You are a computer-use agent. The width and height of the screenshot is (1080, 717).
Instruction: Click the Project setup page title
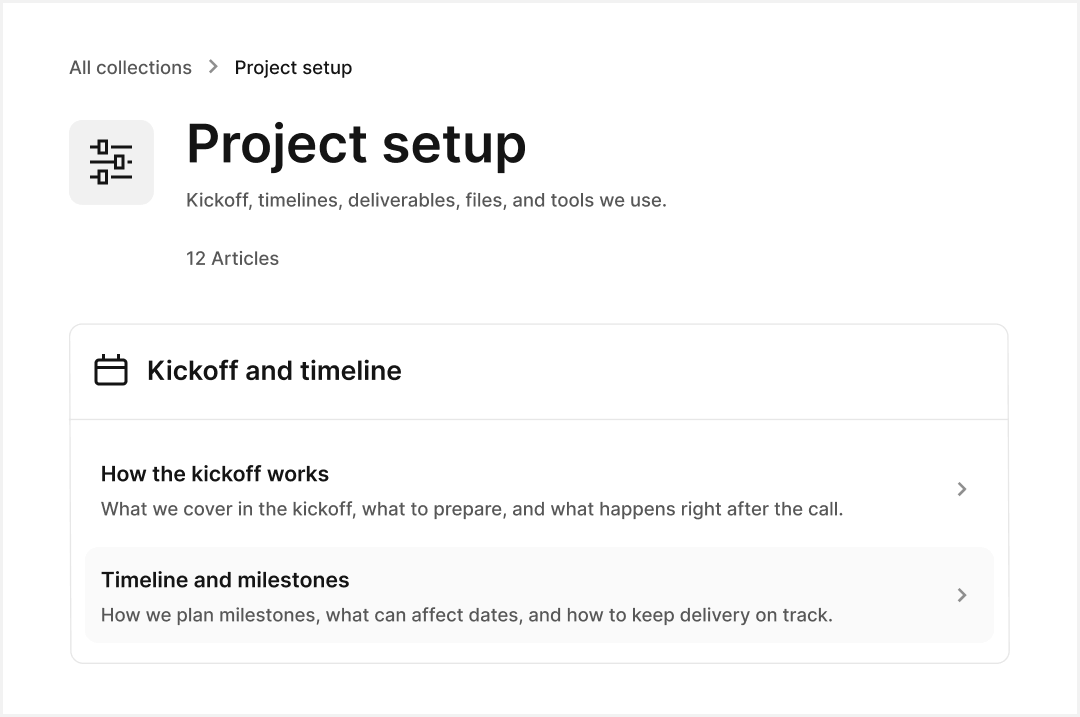[355, 144]
